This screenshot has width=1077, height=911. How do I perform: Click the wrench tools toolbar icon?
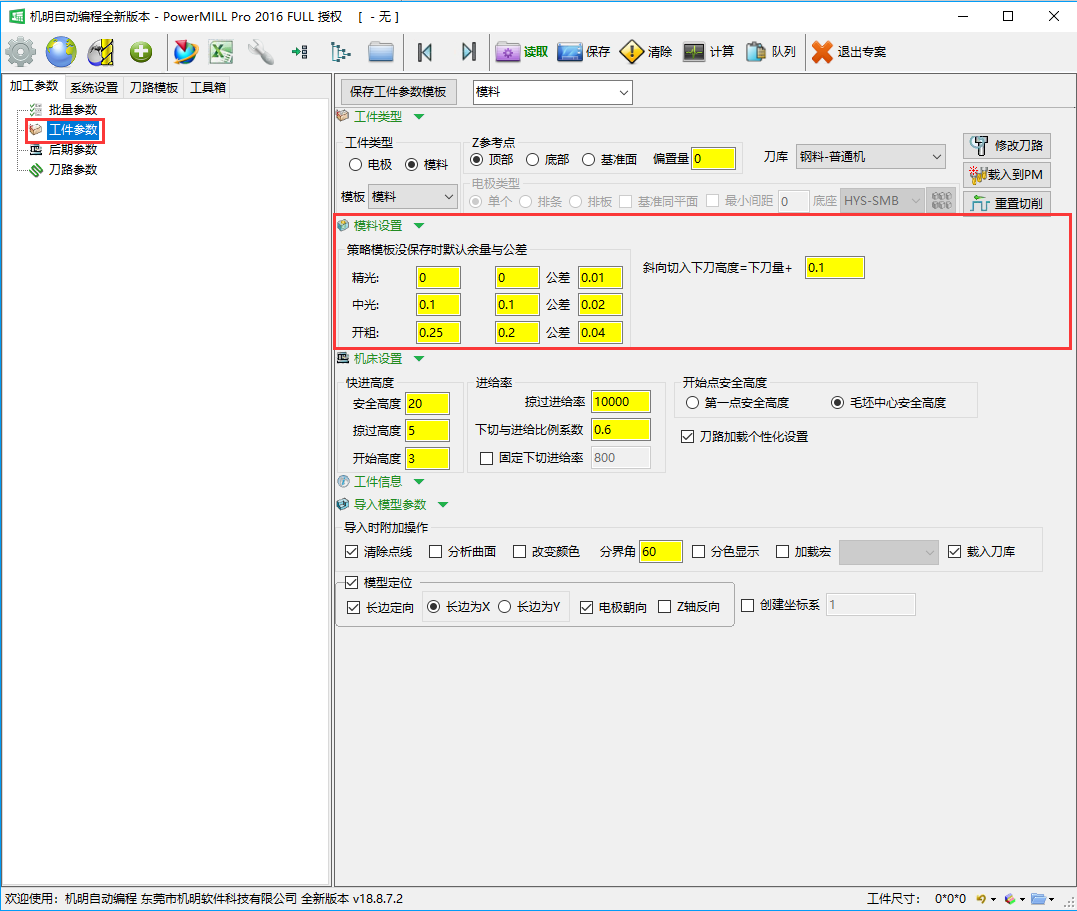click(260, 52)
